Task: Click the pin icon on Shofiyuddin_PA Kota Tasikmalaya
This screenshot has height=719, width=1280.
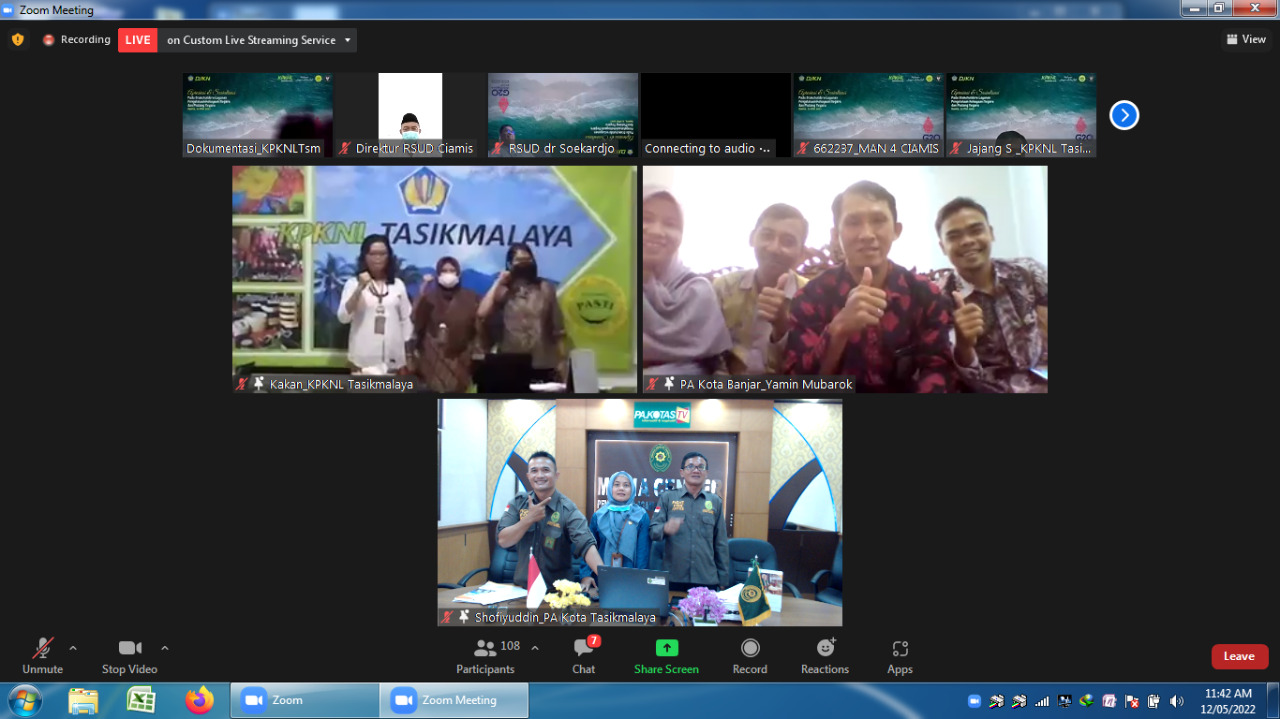Action: pos(464,617)
